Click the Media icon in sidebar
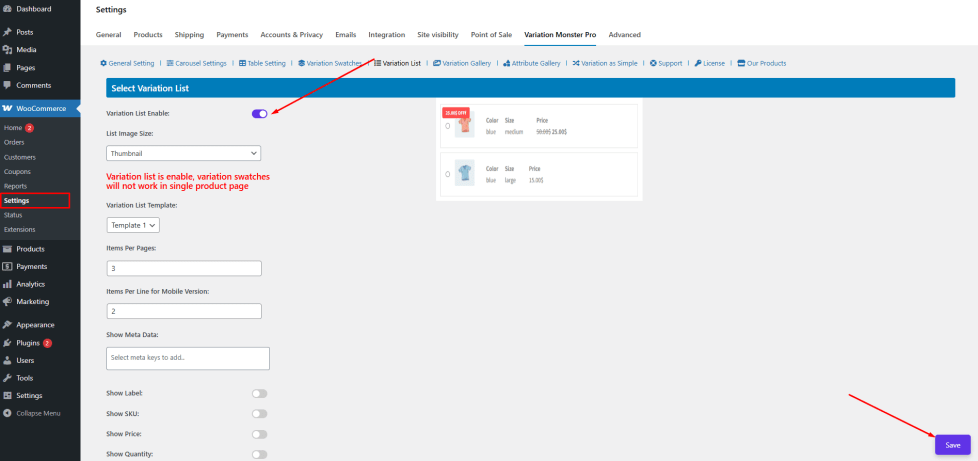The width and height of the screenshot is (978, 461). point(7,50)
